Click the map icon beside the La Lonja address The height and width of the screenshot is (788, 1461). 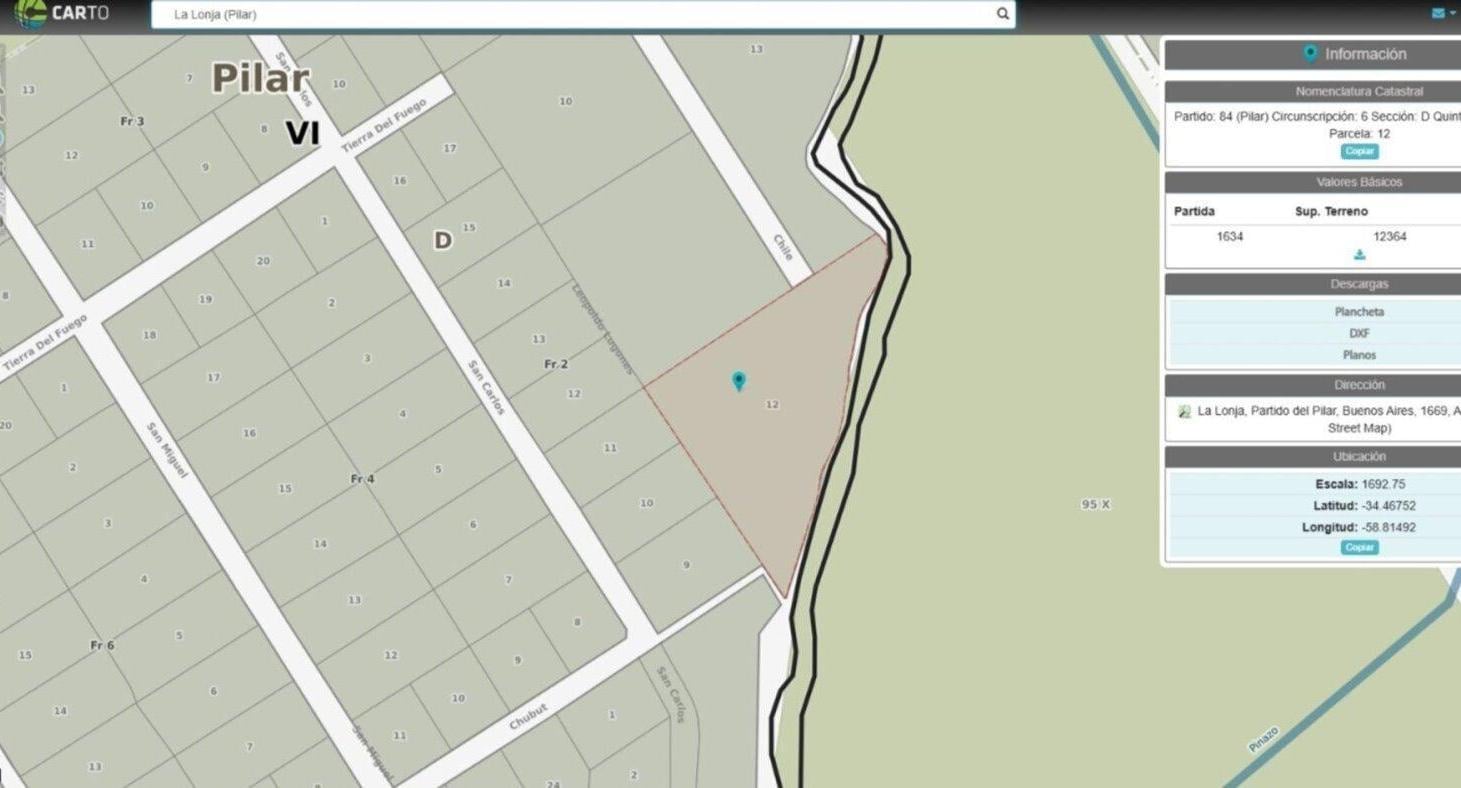[x=1185, y=411]
